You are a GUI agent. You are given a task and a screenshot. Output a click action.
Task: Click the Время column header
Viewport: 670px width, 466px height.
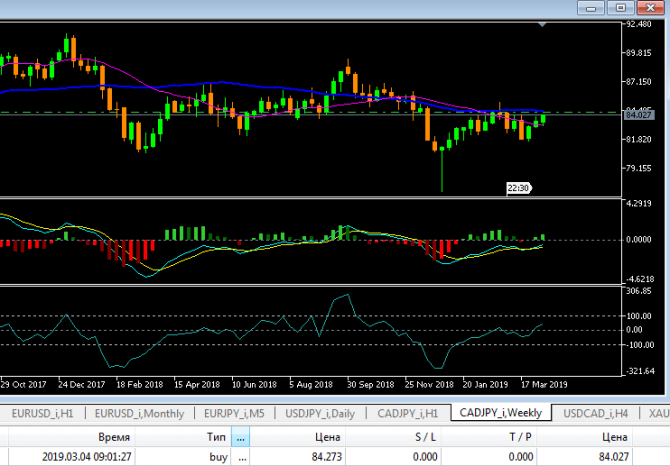[x=72, y=437]
